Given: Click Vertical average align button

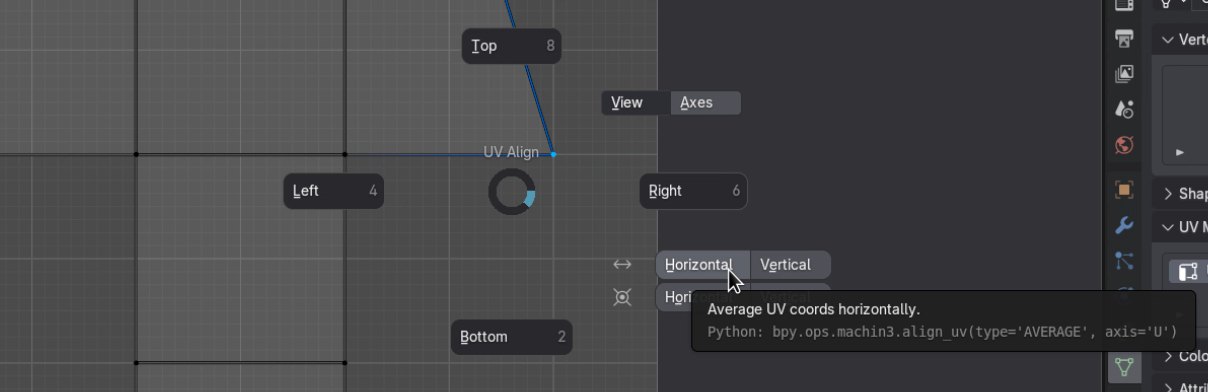Looking at the screenshot, I should coord(790,265).
